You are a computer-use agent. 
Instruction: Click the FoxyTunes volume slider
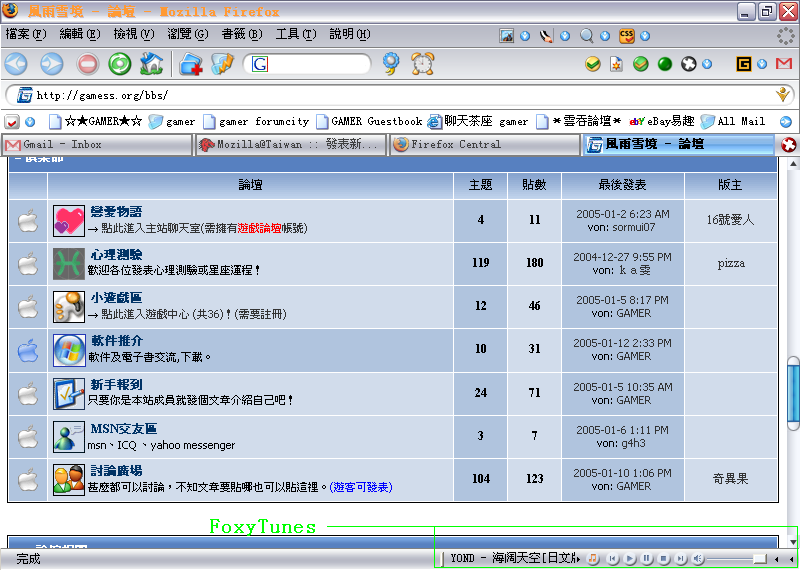[x=737, y=558]
